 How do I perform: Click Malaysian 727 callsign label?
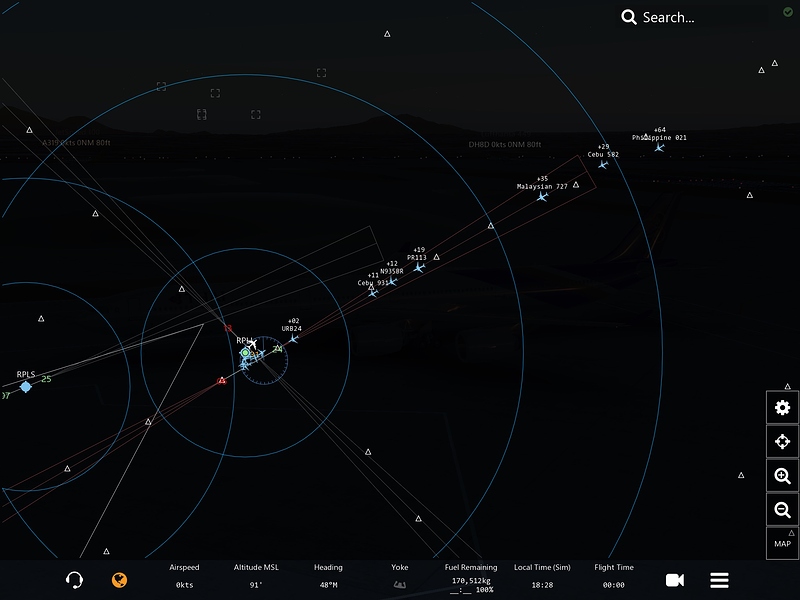[x=542, y=186]
